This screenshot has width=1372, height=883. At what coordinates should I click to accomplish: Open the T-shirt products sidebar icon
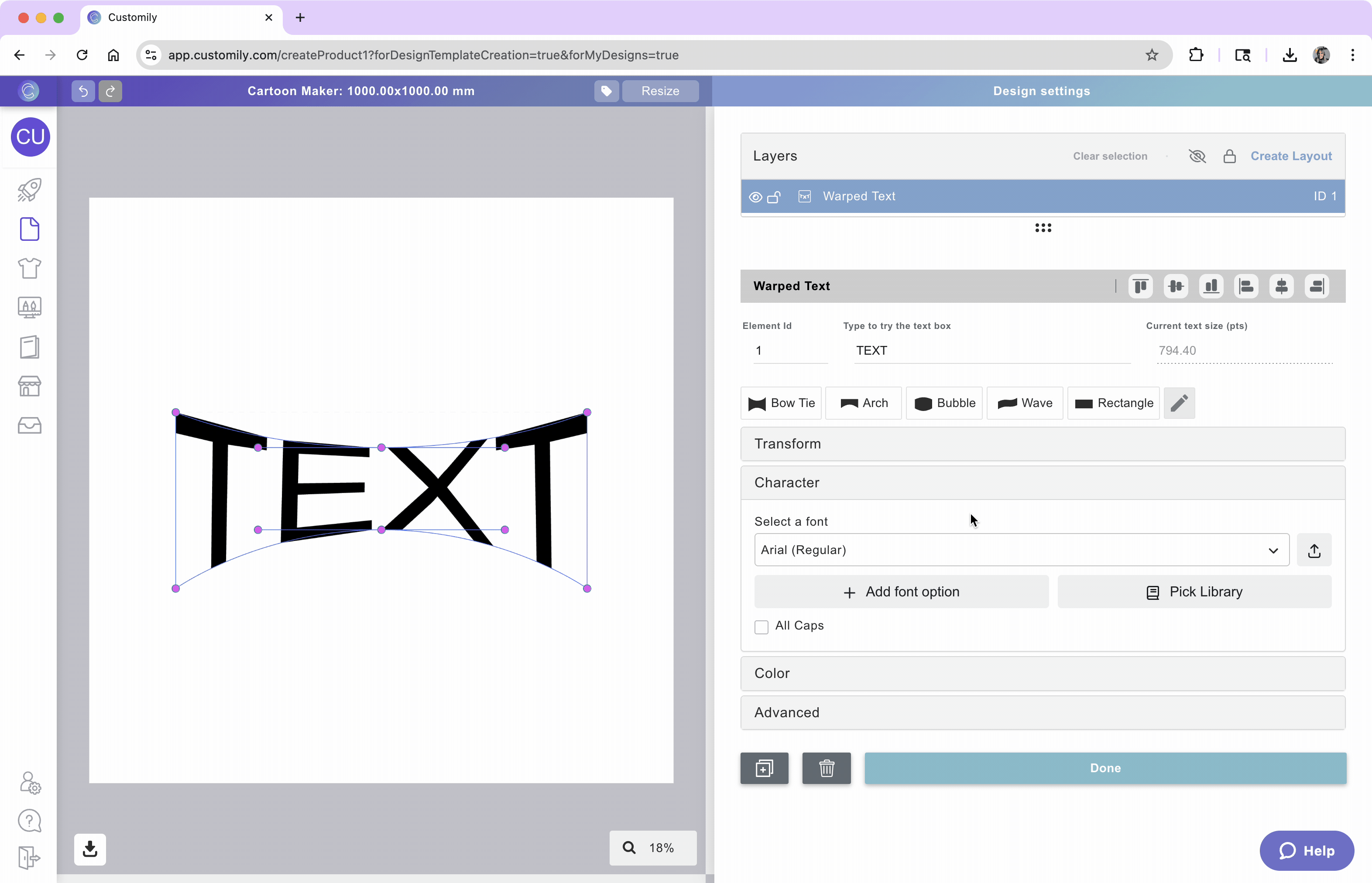point(29,268)
